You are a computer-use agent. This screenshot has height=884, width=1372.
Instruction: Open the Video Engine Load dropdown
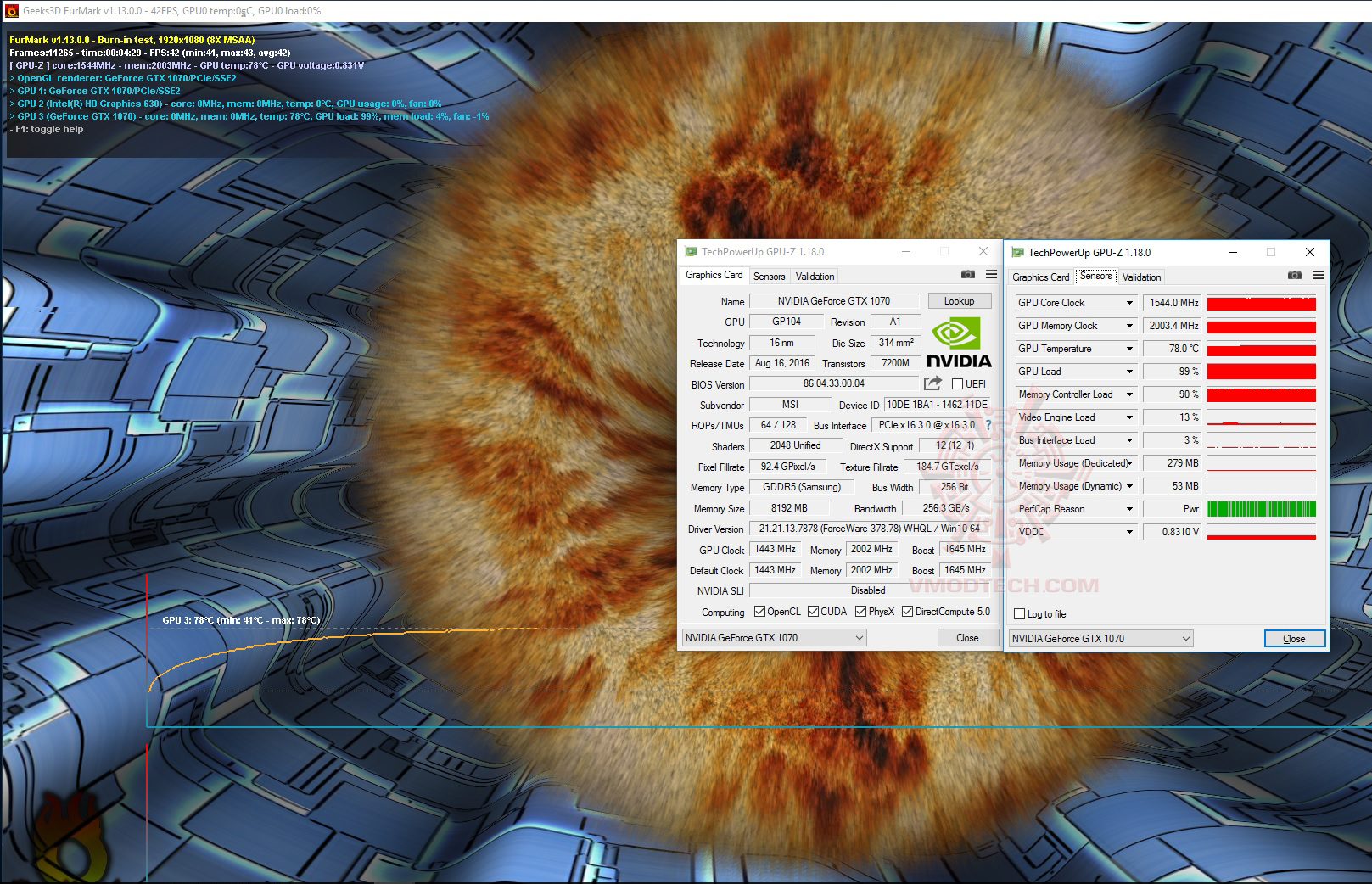click(1129, 417)
